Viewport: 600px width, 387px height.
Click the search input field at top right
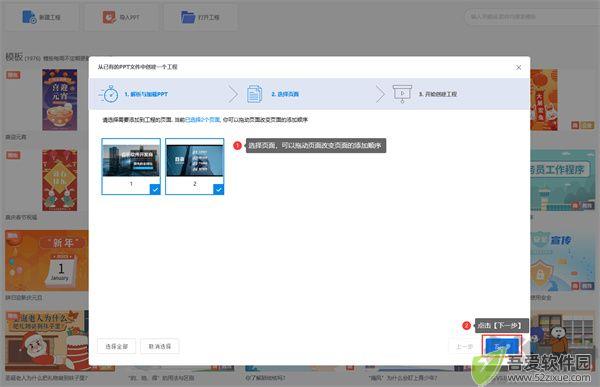pyautogui.click(x=532, y=17)
